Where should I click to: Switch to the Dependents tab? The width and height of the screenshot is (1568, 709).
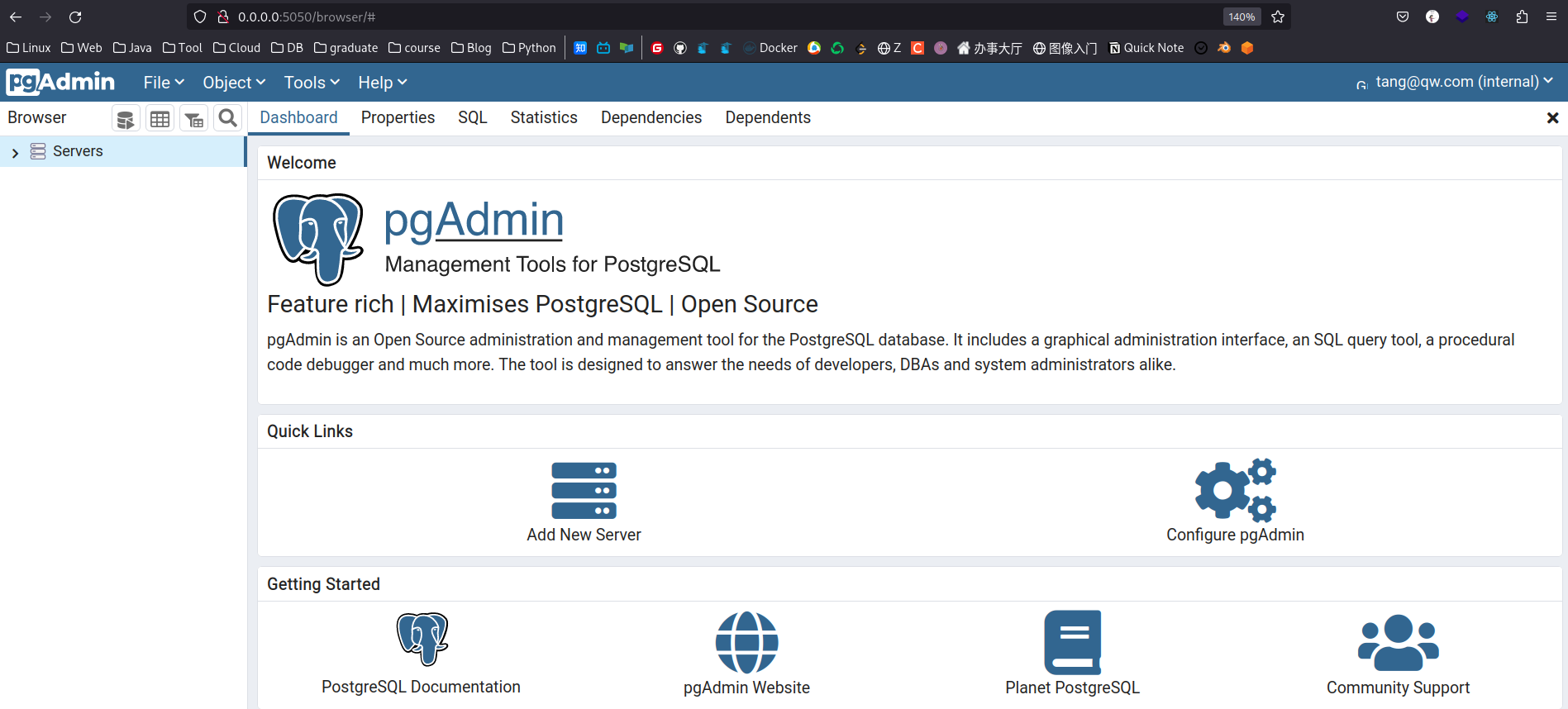pyautogui.click(x=768, y=118)
